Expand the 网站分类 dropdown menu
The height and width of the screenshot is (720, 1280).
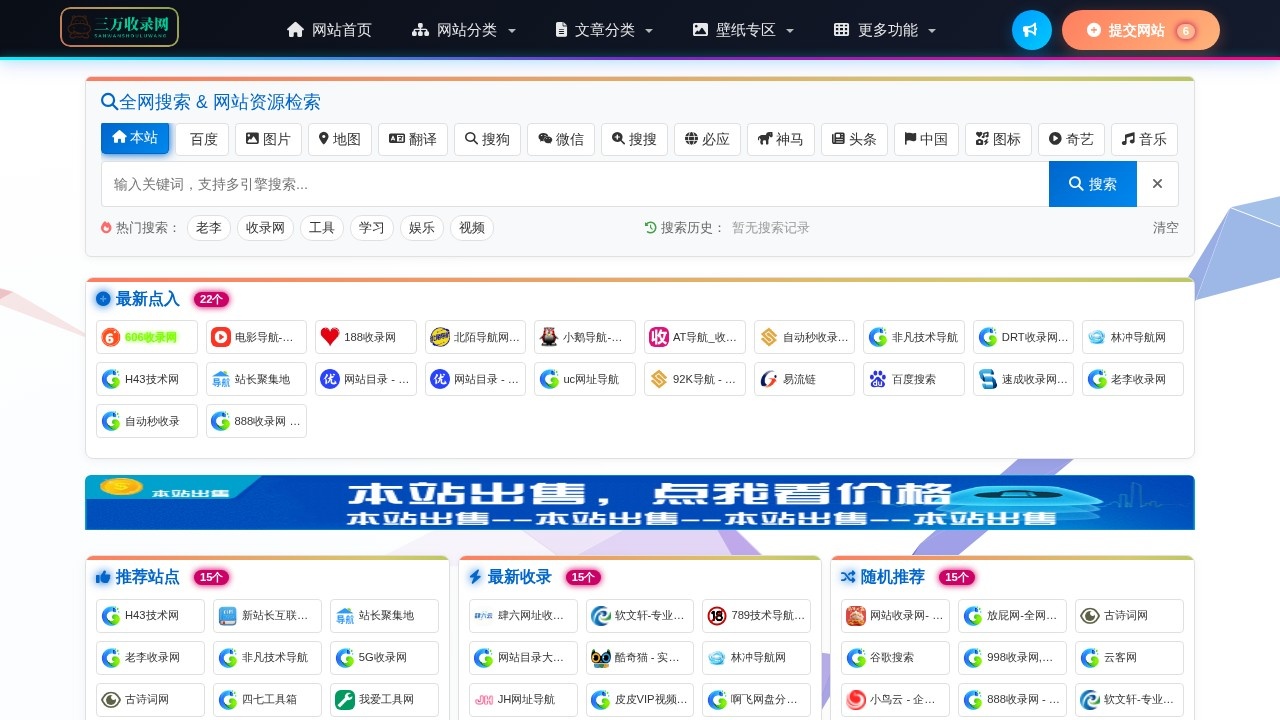(x=464, y=30)
